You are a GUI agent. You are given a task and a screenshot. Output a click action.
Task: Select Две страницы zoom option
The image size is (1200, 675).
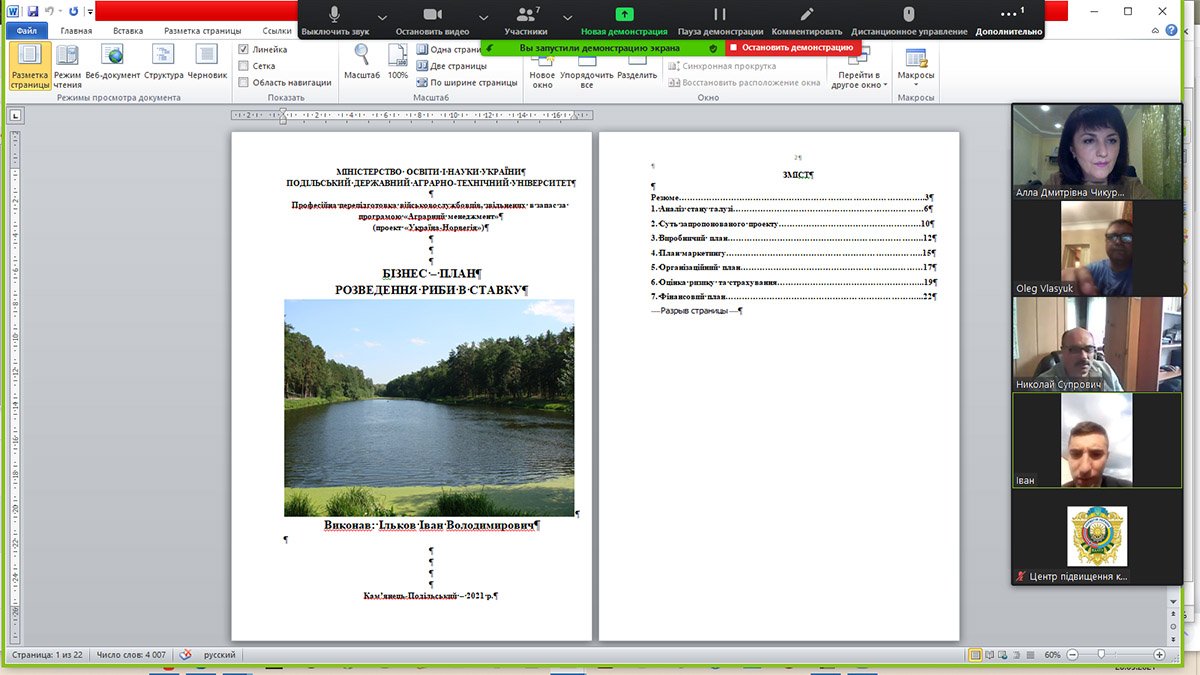click(451, 66)
